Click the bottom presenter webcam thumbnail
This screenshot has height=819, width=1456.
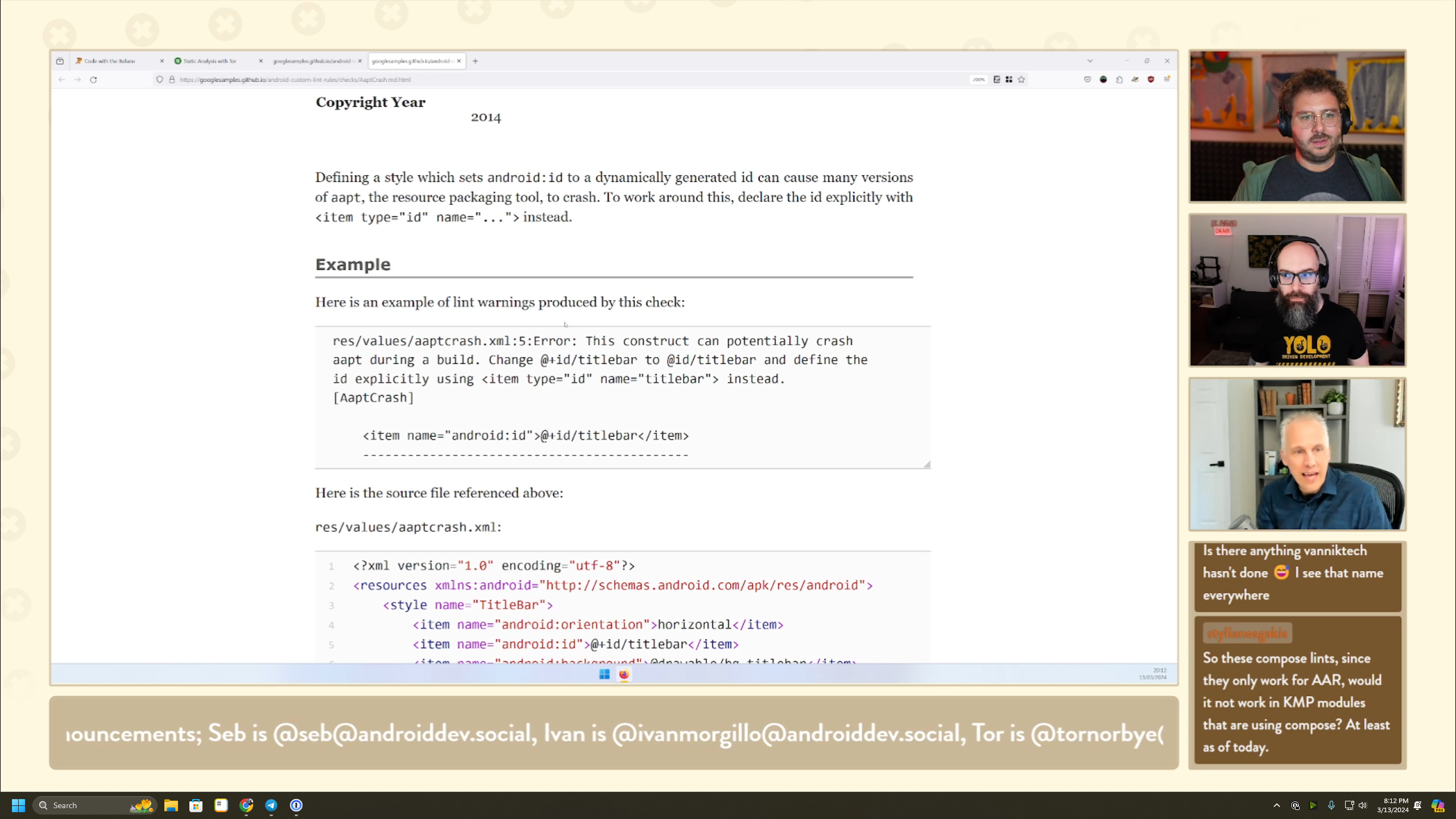(x=1297, y=454)
